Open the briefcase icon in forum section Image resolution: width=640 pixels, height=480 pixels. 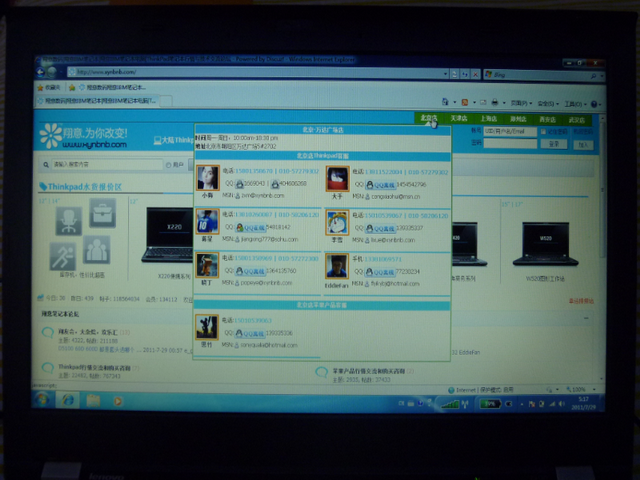tap(101, 212)
